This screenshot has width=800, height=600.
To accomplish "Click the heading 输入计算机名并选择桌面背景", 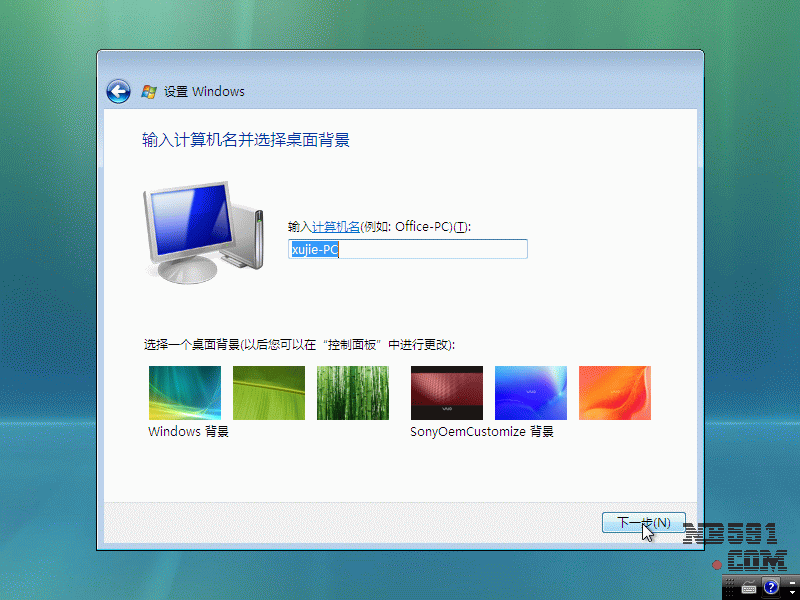I will pos(246,140).
